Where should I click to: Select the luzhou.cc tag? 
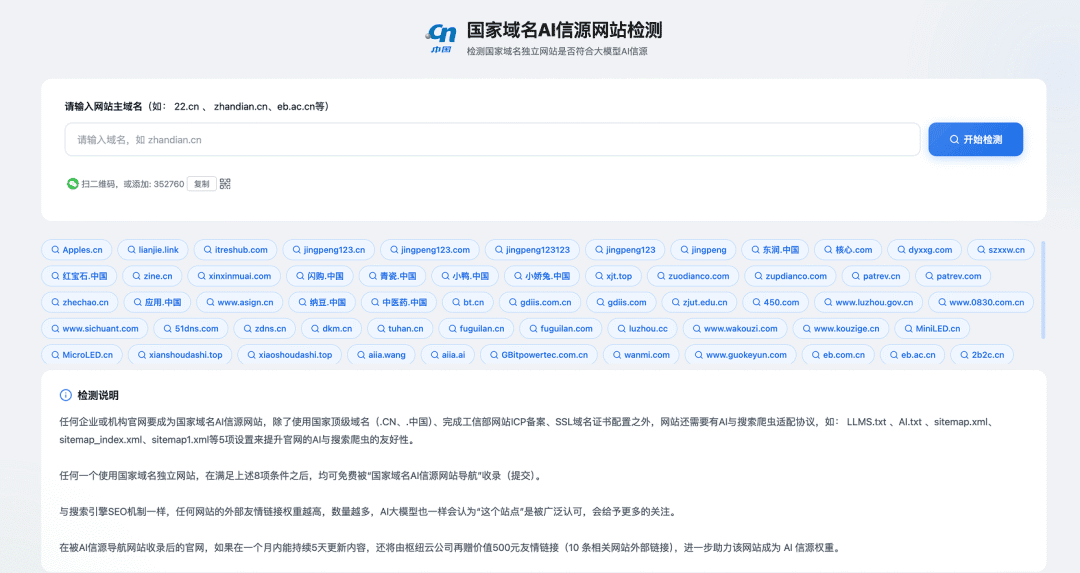[x=643, y=329]
